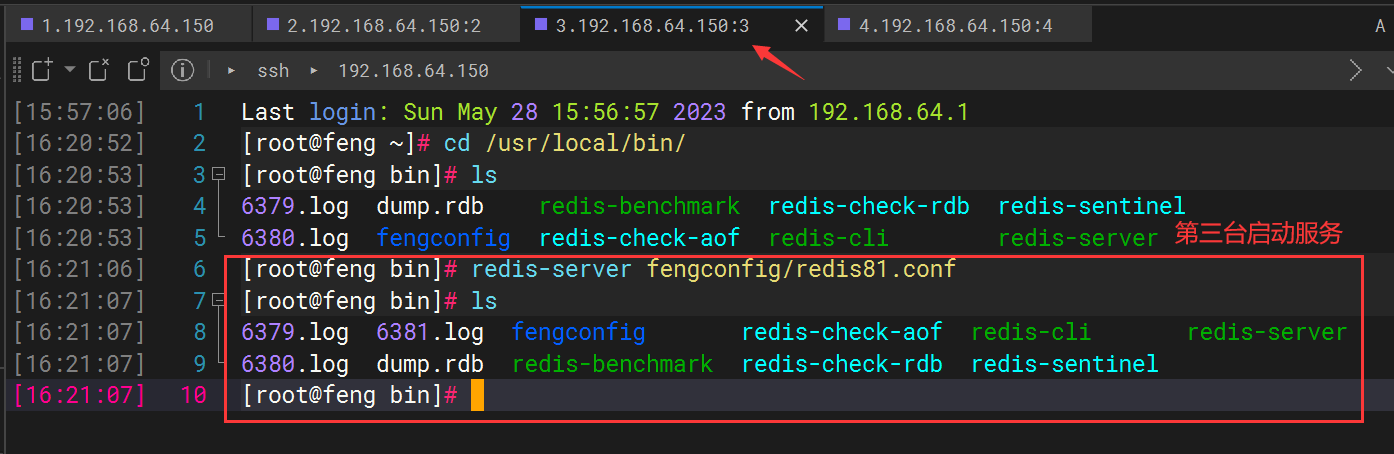Click timestamp [16:21:06]
Screen dimensions: 1394x454
pyautogui.click(x=79, y=269)
